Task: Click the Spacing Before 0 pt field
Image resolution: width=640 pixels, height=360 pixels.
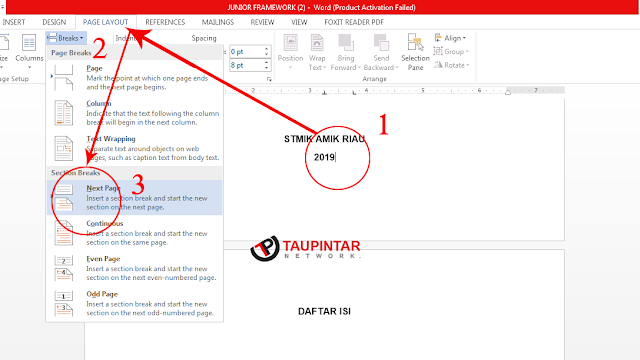Action: (246, 52)
